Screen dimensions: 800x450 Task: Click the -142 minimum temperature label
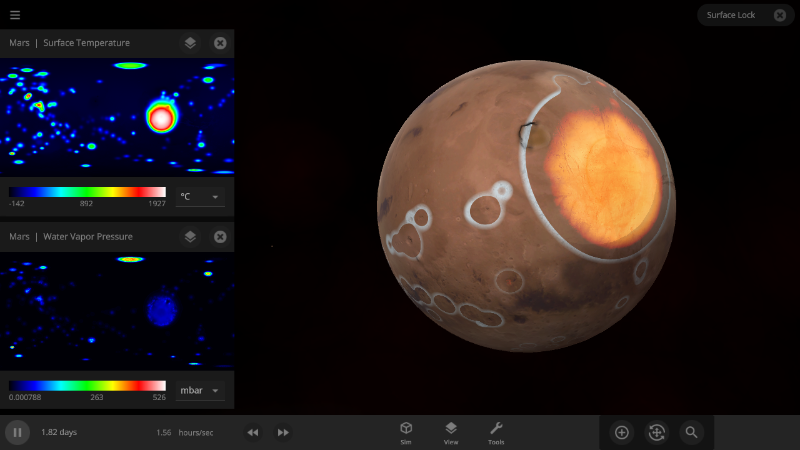16,204
